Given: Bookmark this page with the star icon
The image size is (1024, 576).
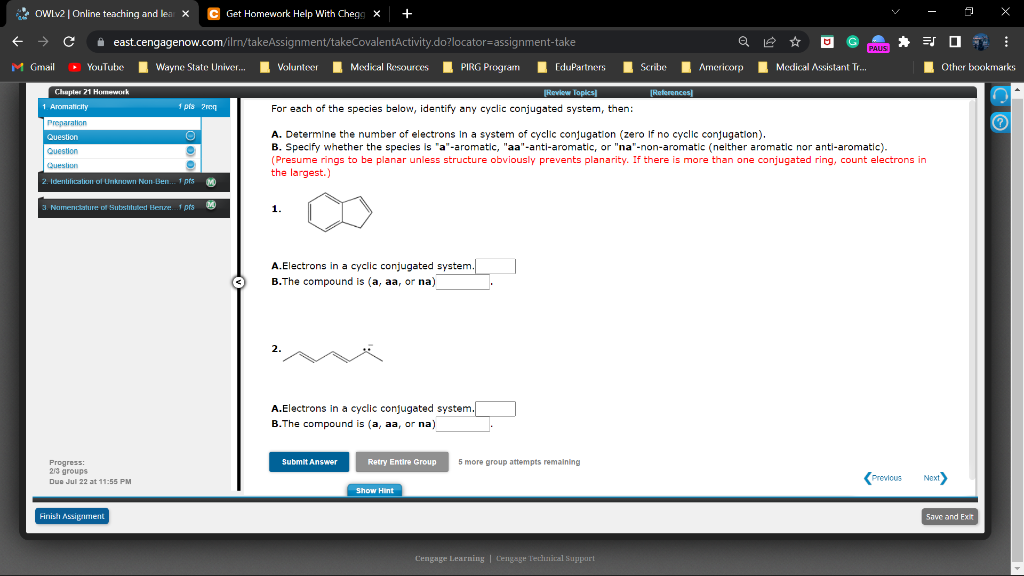Looking at the screenshot, I should (x=795, y=42).
